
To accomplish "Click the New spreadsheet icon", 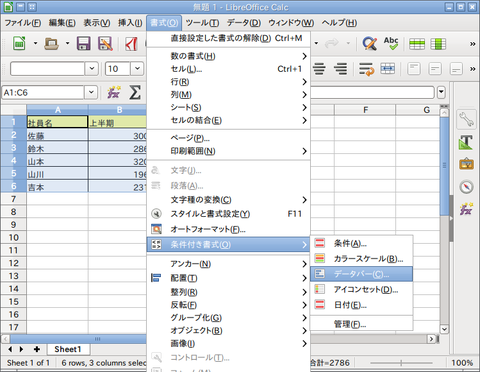I will 19,43.
